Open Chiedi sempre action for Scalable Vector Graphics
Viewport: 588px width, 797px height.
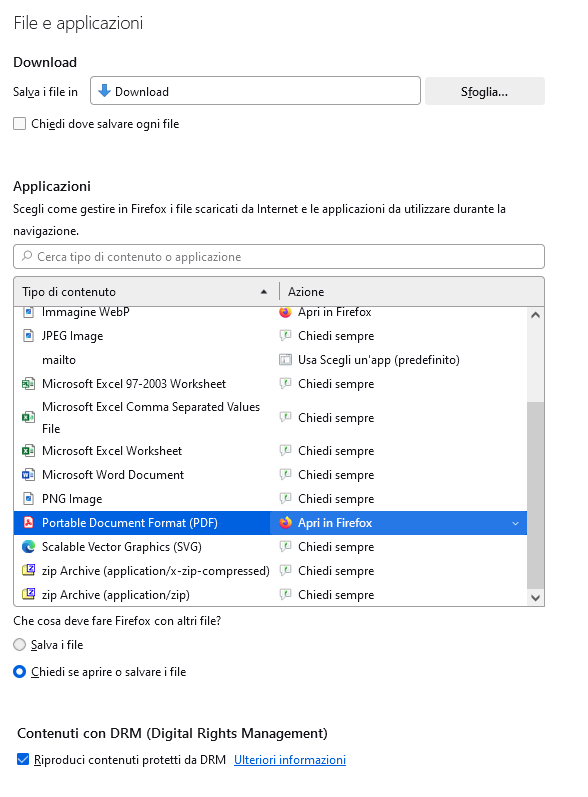(336, 546)
